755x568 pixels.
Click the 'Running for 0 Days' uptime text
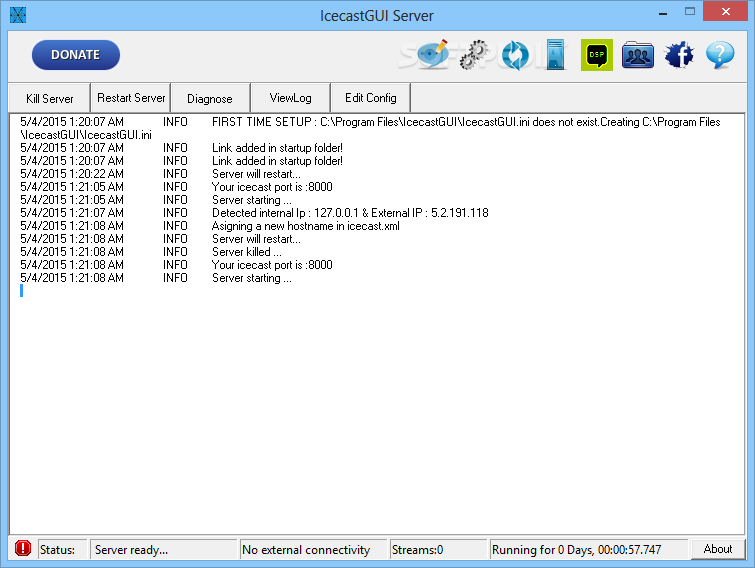click(x=576, y=550)
